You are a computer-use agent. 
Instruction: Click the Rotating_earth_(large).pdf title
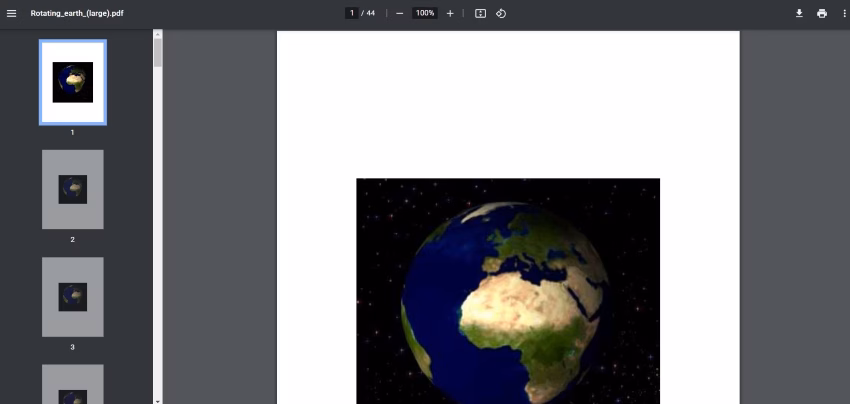pos(77,14)
